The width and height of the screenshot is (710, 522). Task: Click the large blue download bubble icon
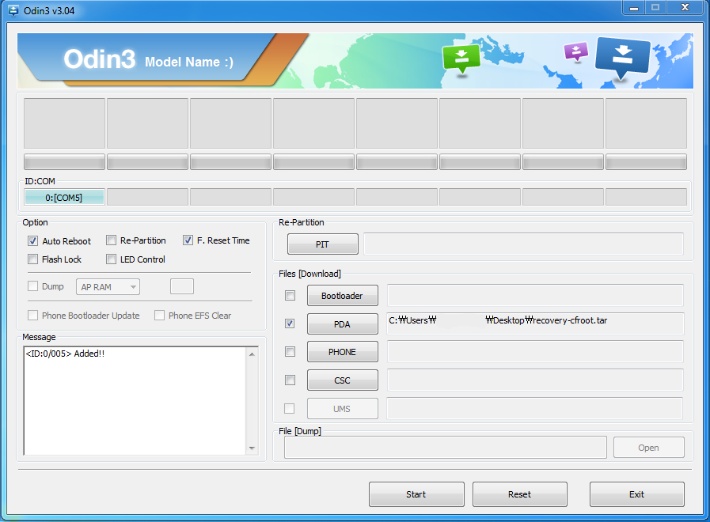623,58
